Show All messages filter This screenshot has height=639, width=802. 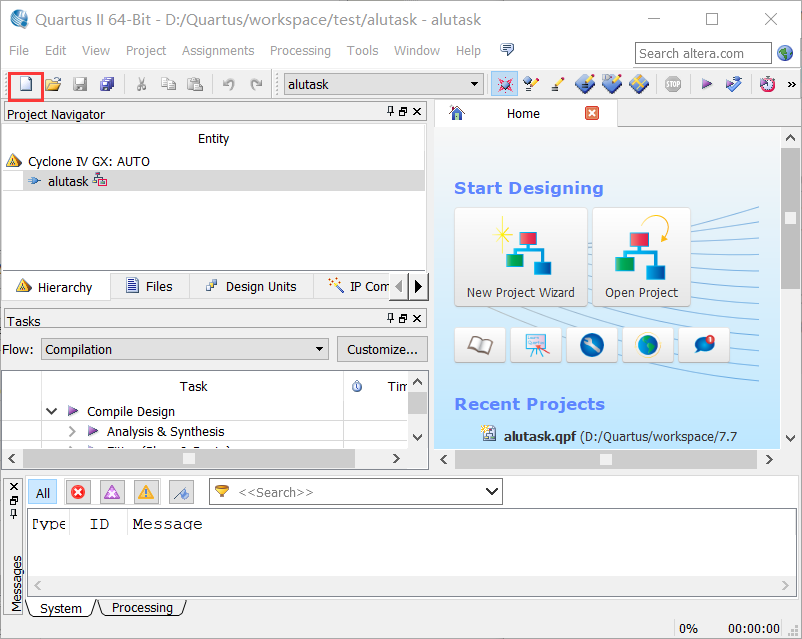coord(42,493)
